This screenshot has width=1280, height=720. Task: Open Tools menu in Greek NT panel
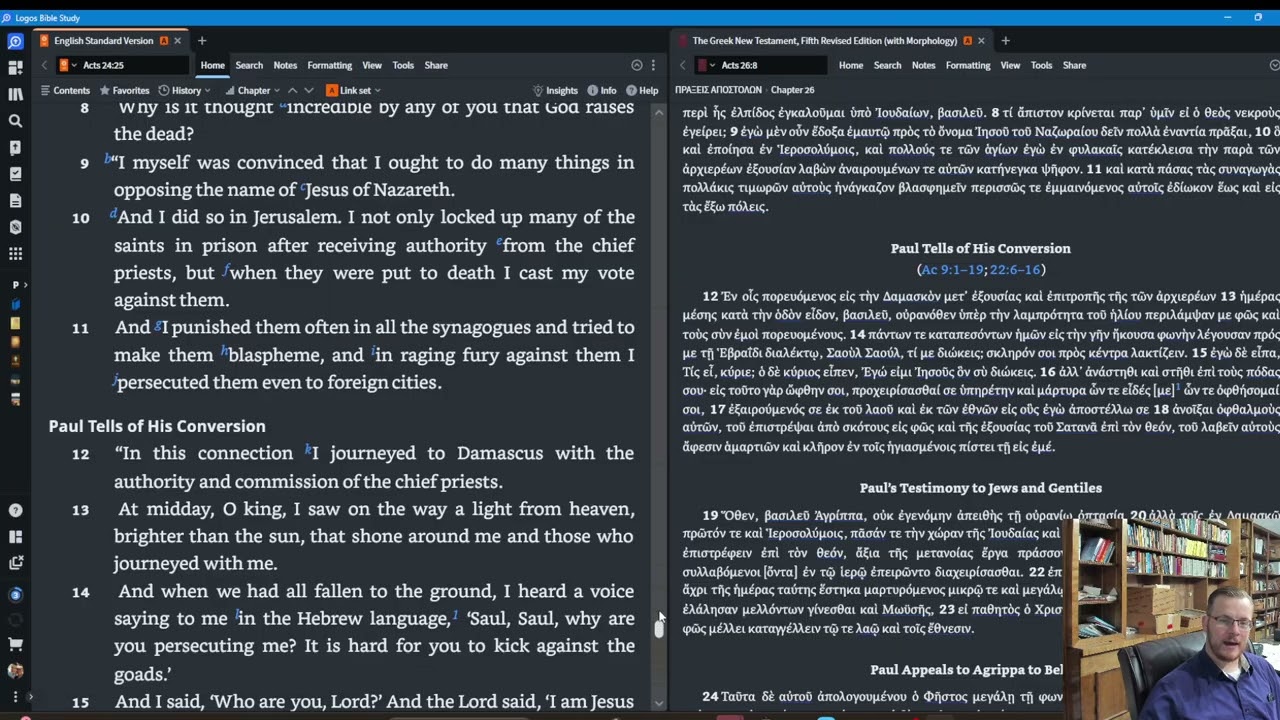coord(1041,65)
